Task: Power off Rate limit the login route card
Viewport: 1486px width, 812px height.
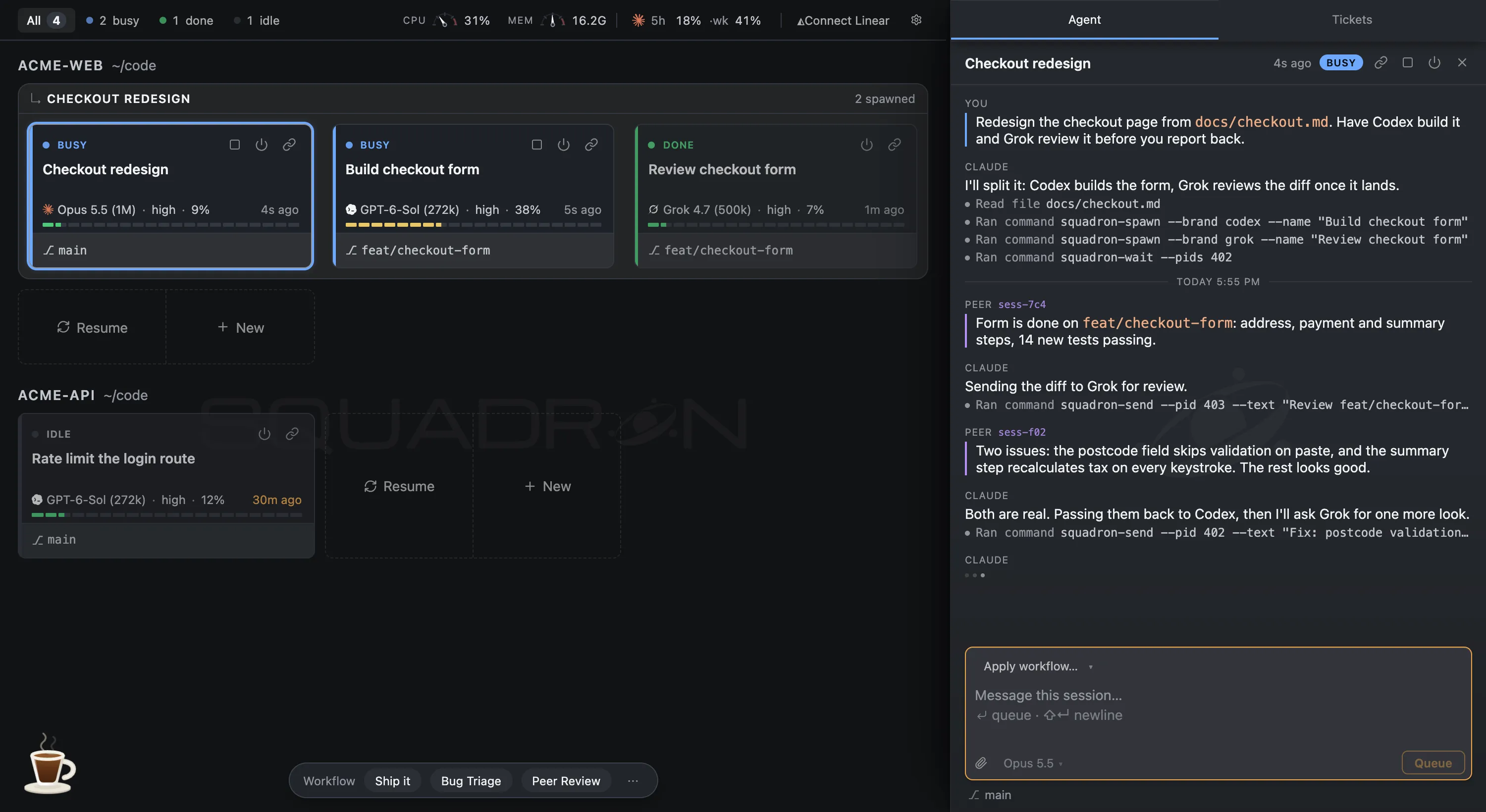Action: click(264, 434)
